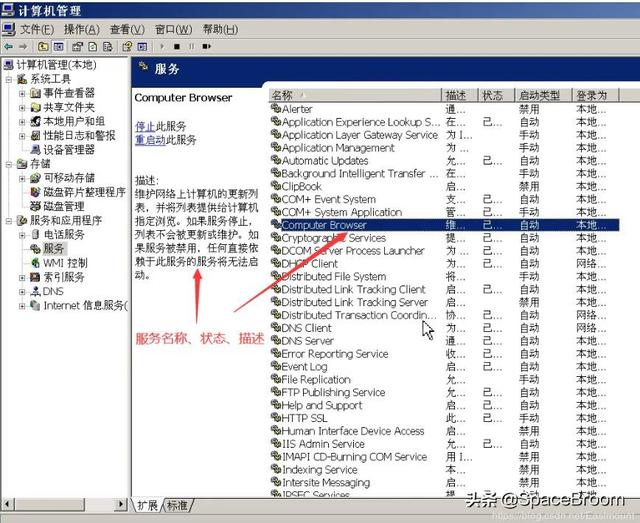Select Internet 信息服务 in the tree

[86, 305]
